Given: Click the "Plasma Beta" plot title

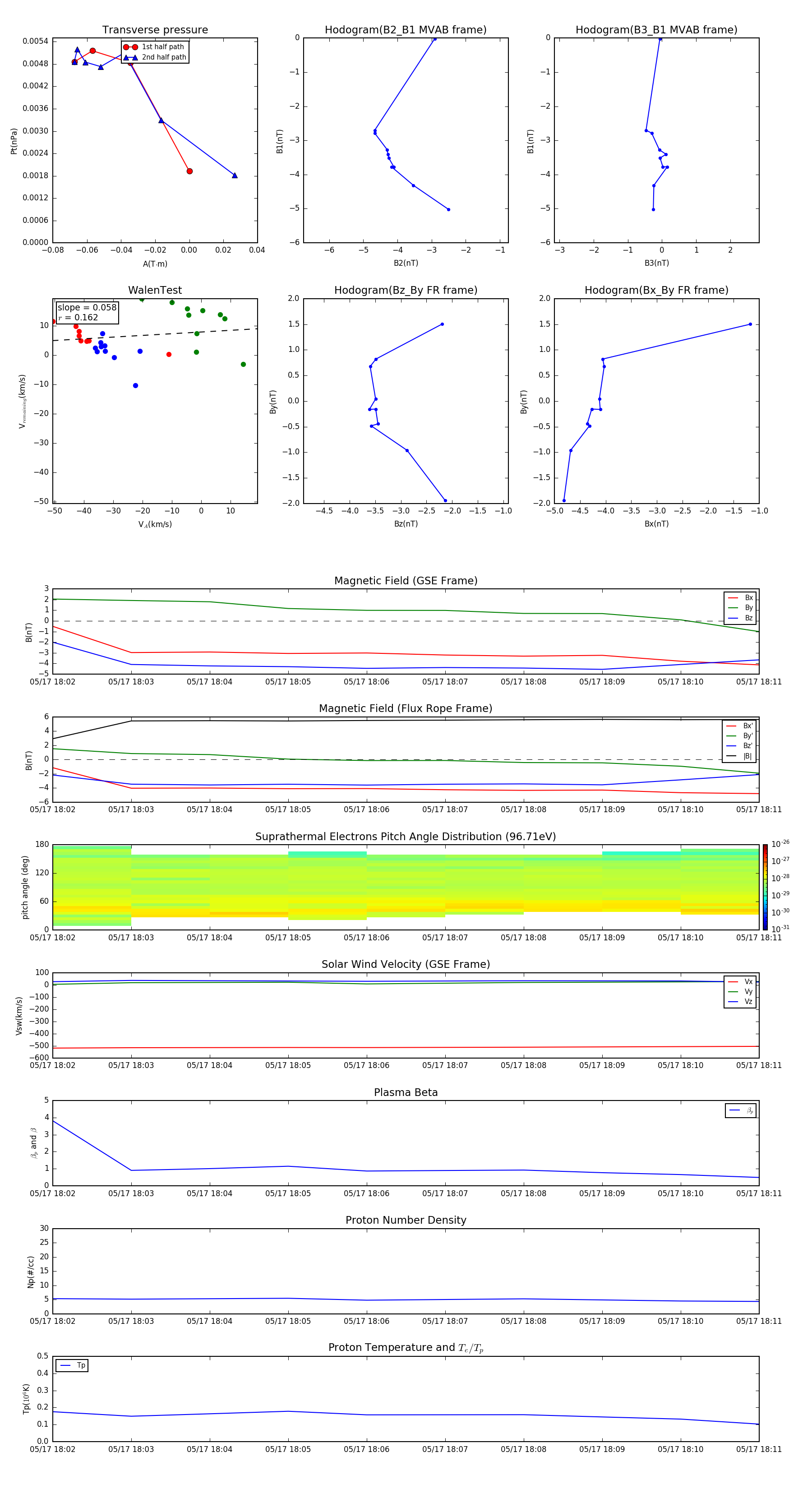Looking at the screenshot, I should pos(406,1092).
